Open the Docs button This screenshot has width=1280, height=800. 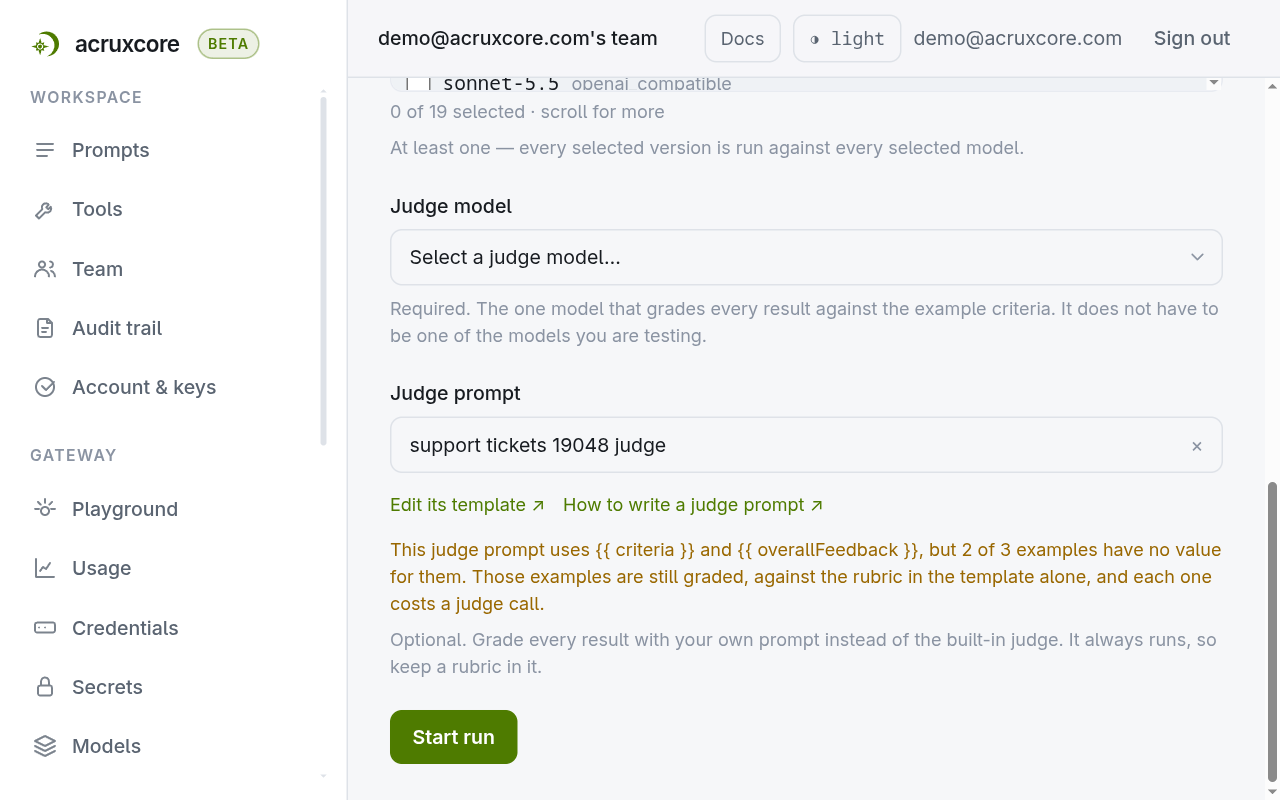click(742, 39)
